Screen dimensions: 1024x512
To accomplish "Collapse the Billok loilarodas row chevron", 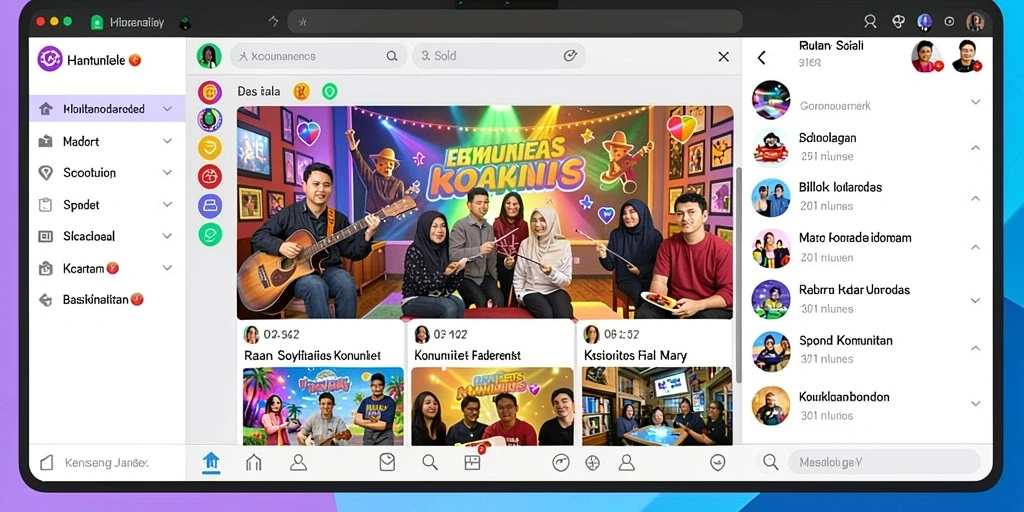I will click(976, 198).
